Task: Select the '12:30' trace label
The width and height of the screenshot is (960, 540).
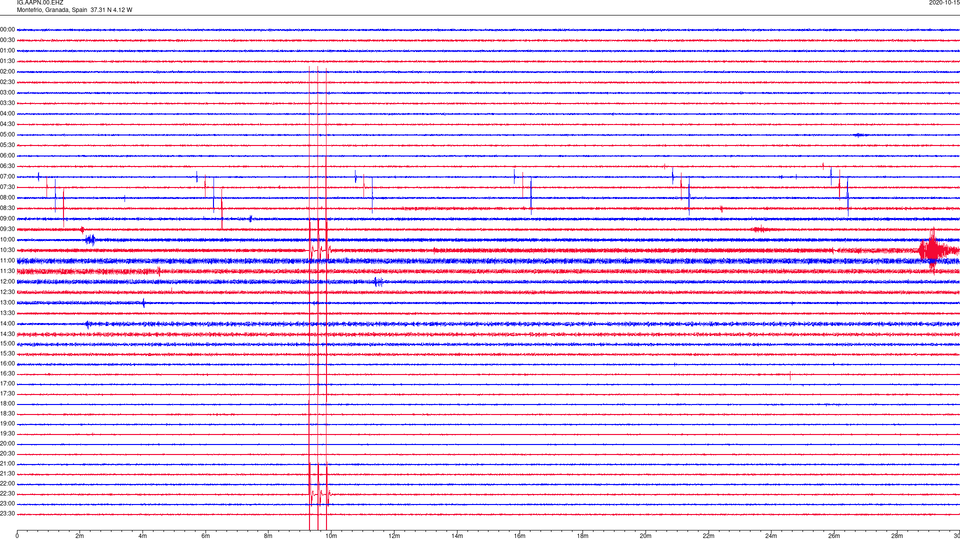Action: pyautogui.click(x=7, y=292)
